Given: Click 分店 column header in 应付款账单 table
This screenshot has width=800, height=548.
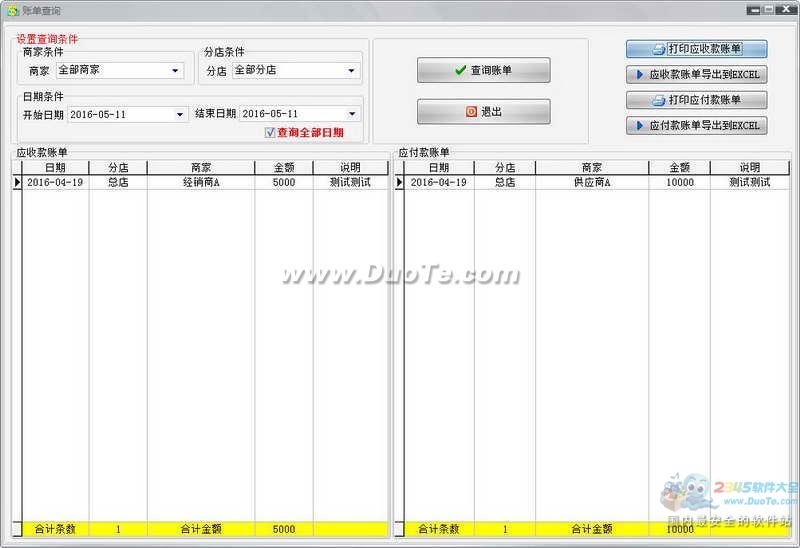Looking at the screenshot, I should (505, 168).
